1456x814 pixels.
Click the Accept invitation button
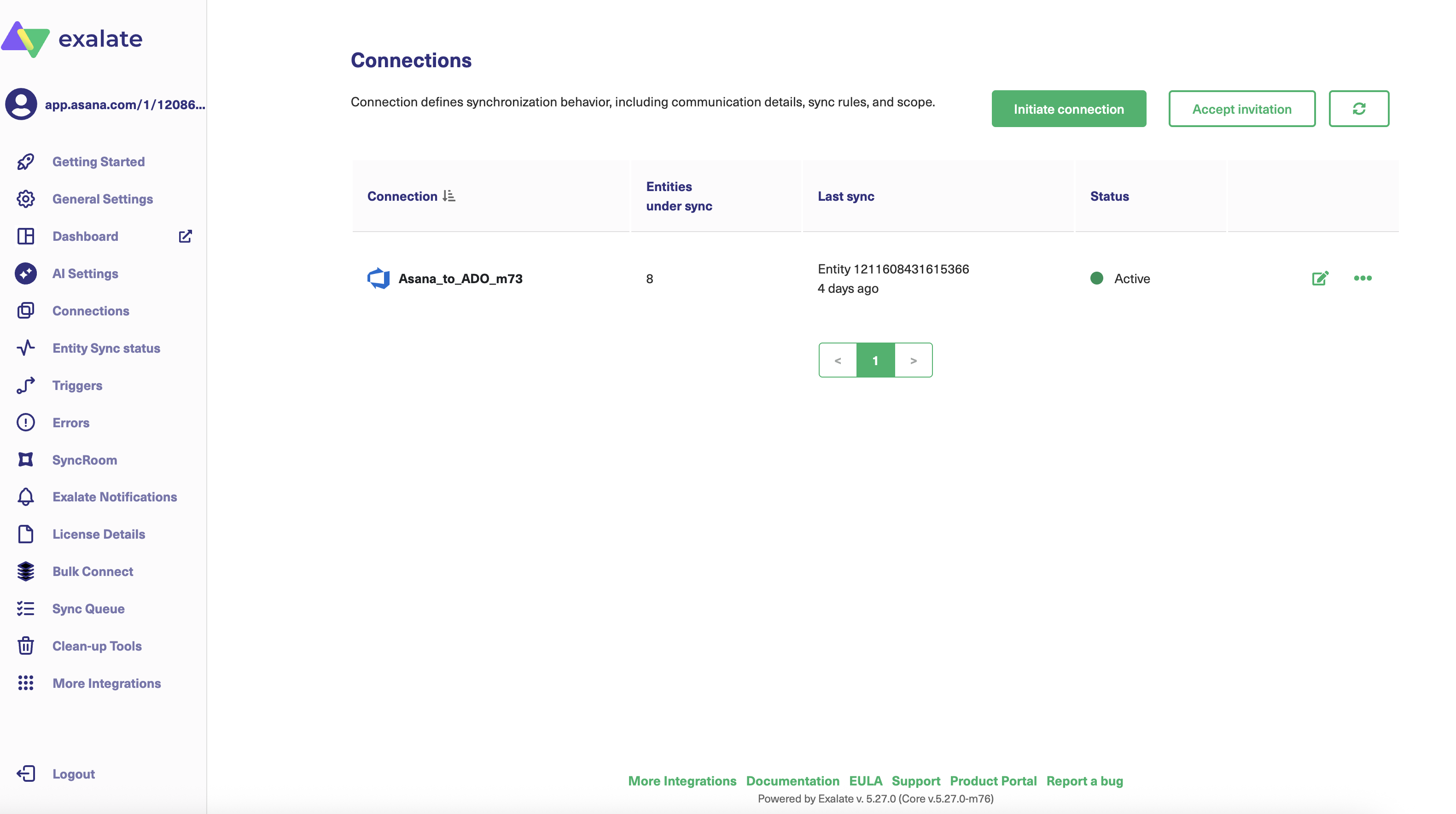tap(1241, 109)
